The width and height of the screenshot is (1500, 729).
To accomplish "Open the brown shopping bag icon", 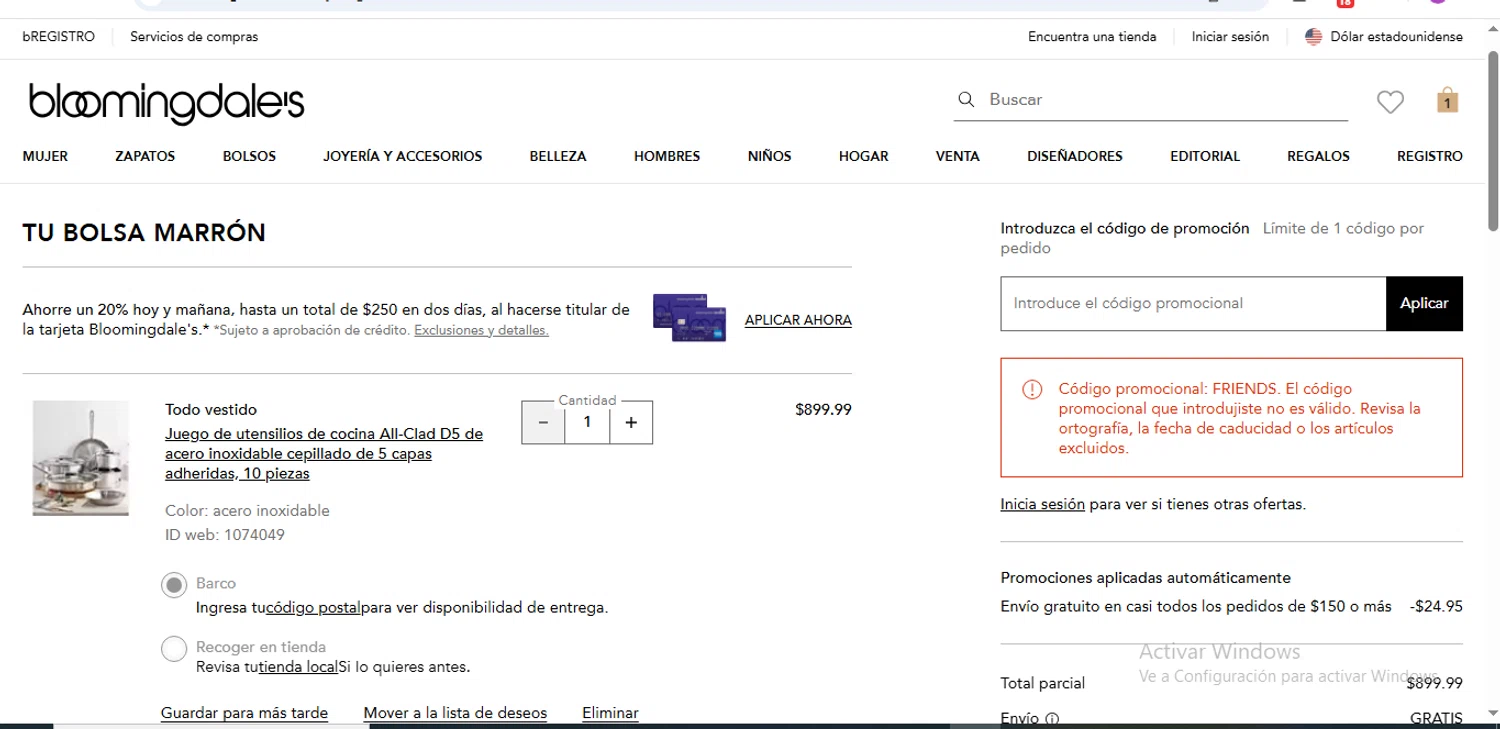I will 1447,100.
